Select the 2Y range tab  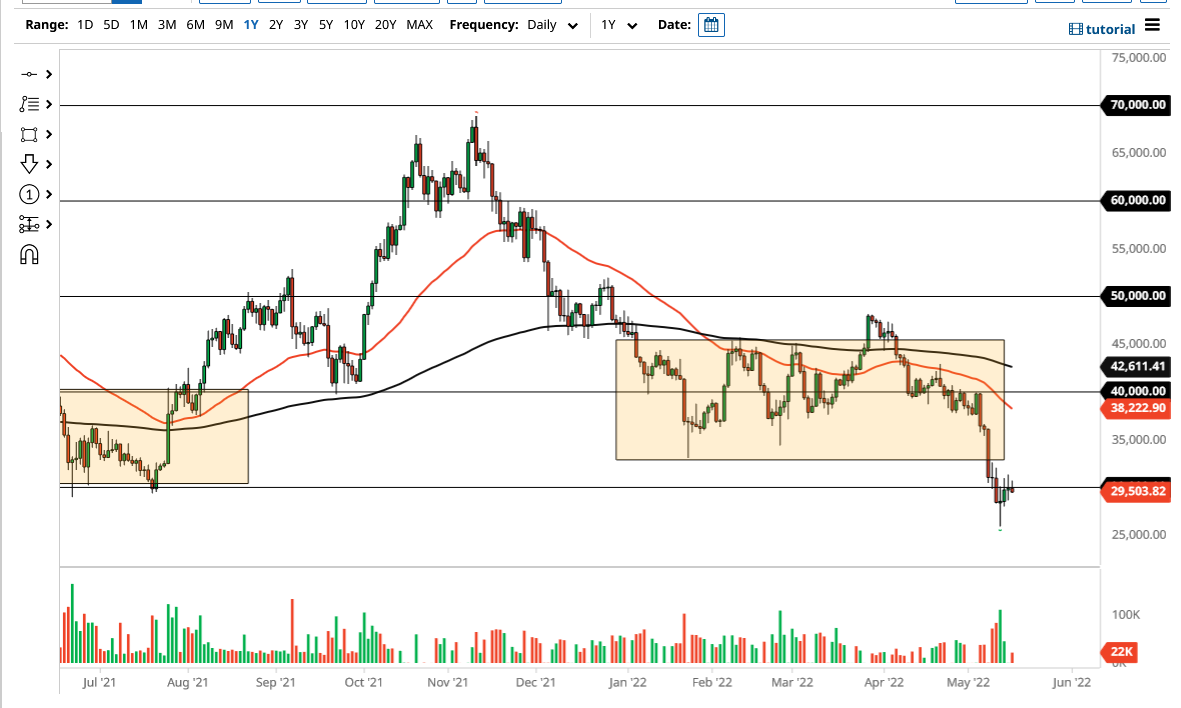tap(275, 24)
